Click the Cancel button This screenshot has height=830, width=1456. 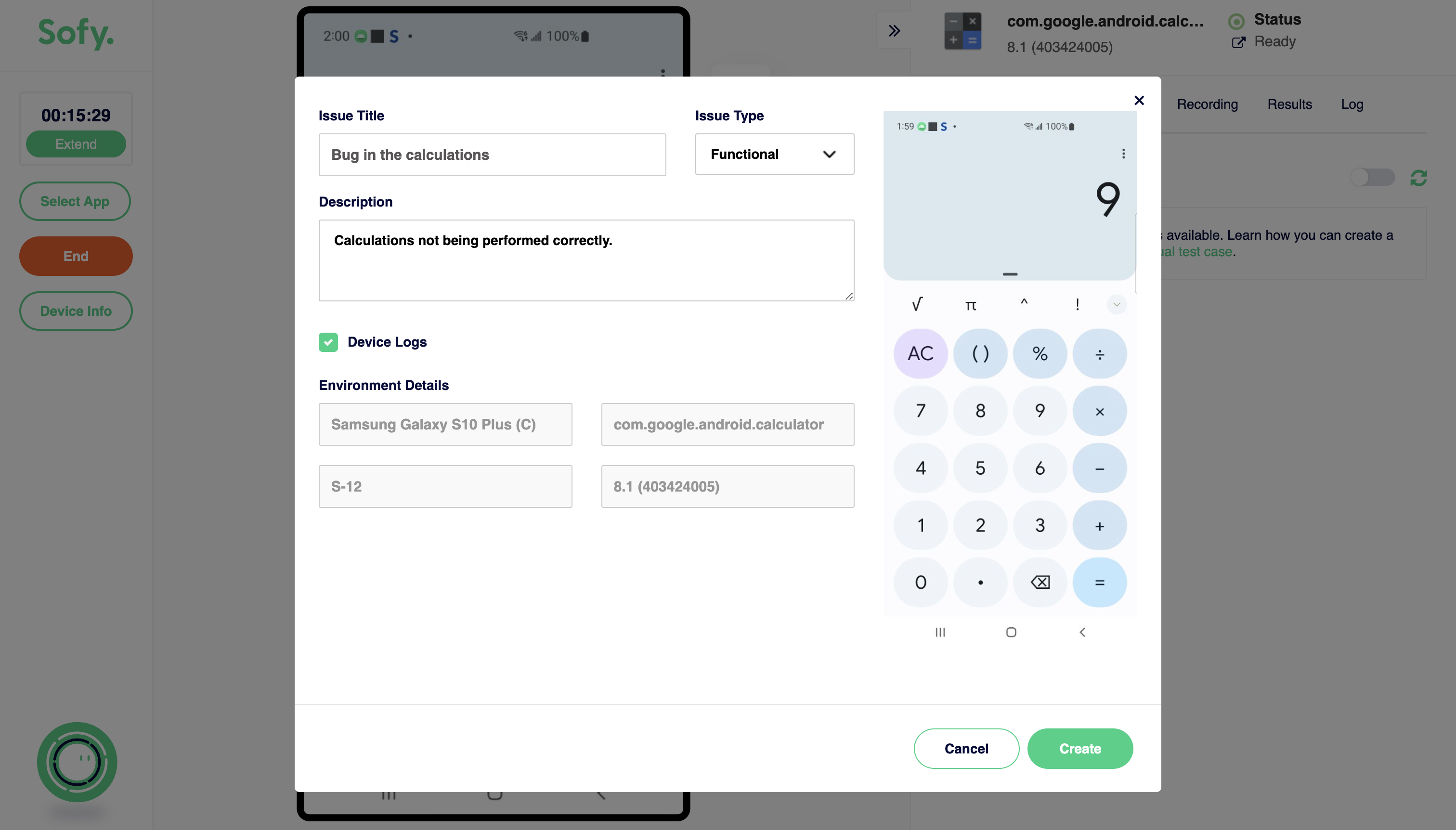click(966, 749)
